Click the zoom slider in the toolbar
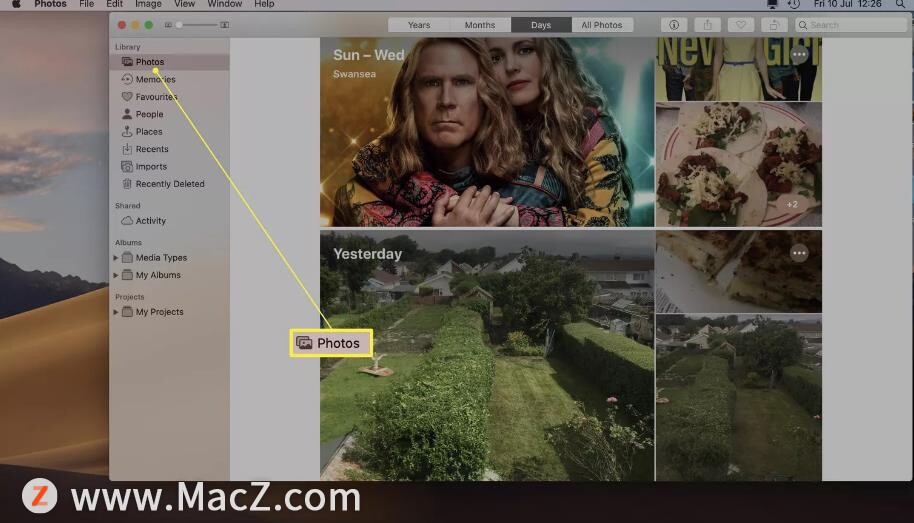The width and height of the screenshot is (914, 523). pyautogui.click(x=196, y=25)
